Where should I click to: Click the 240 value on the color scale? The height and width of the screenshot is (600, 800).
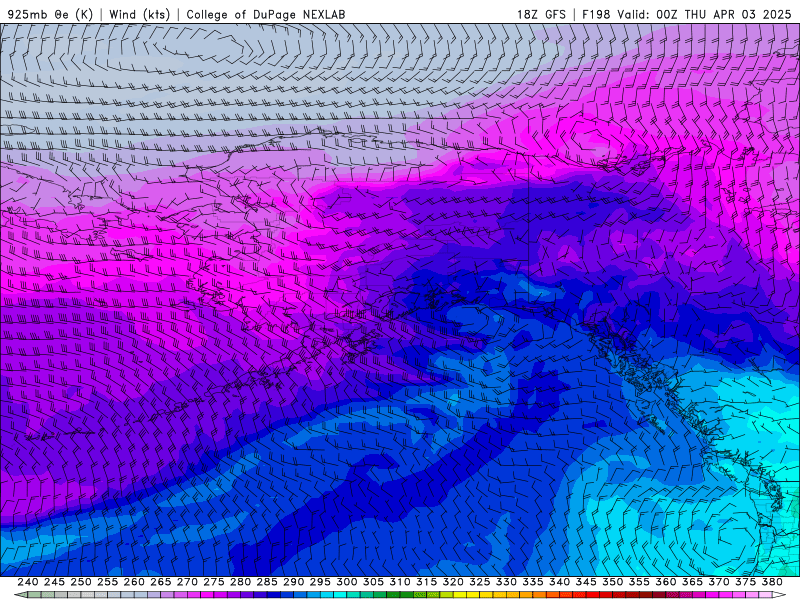coord(28,582)
